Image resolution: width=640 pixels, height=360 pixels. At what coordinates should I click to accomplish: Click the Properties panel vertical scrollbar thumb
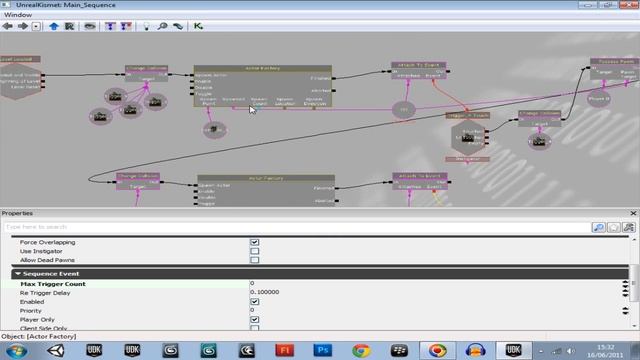(634, 282)
